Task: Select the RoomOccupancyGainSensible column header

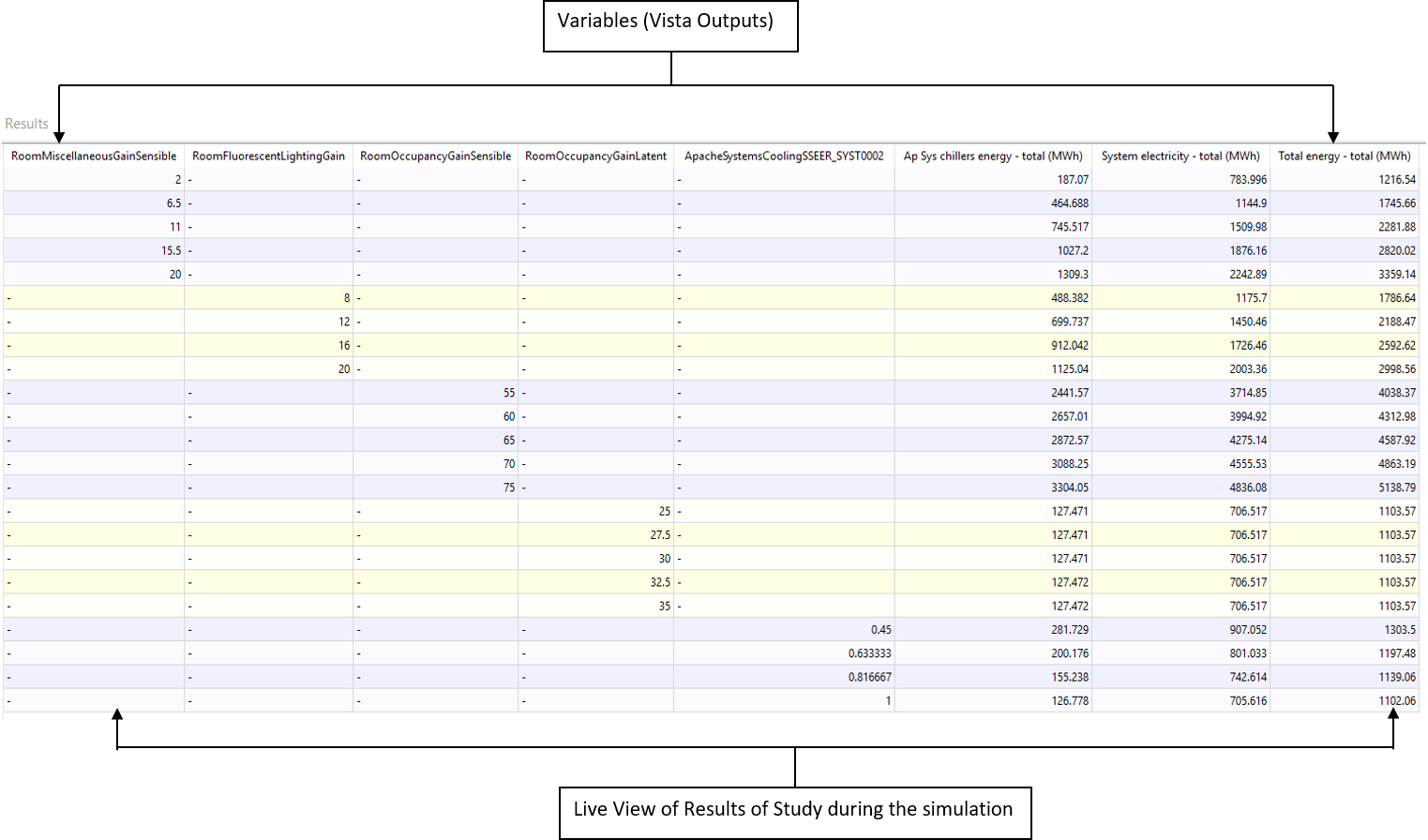Action: 435,156
